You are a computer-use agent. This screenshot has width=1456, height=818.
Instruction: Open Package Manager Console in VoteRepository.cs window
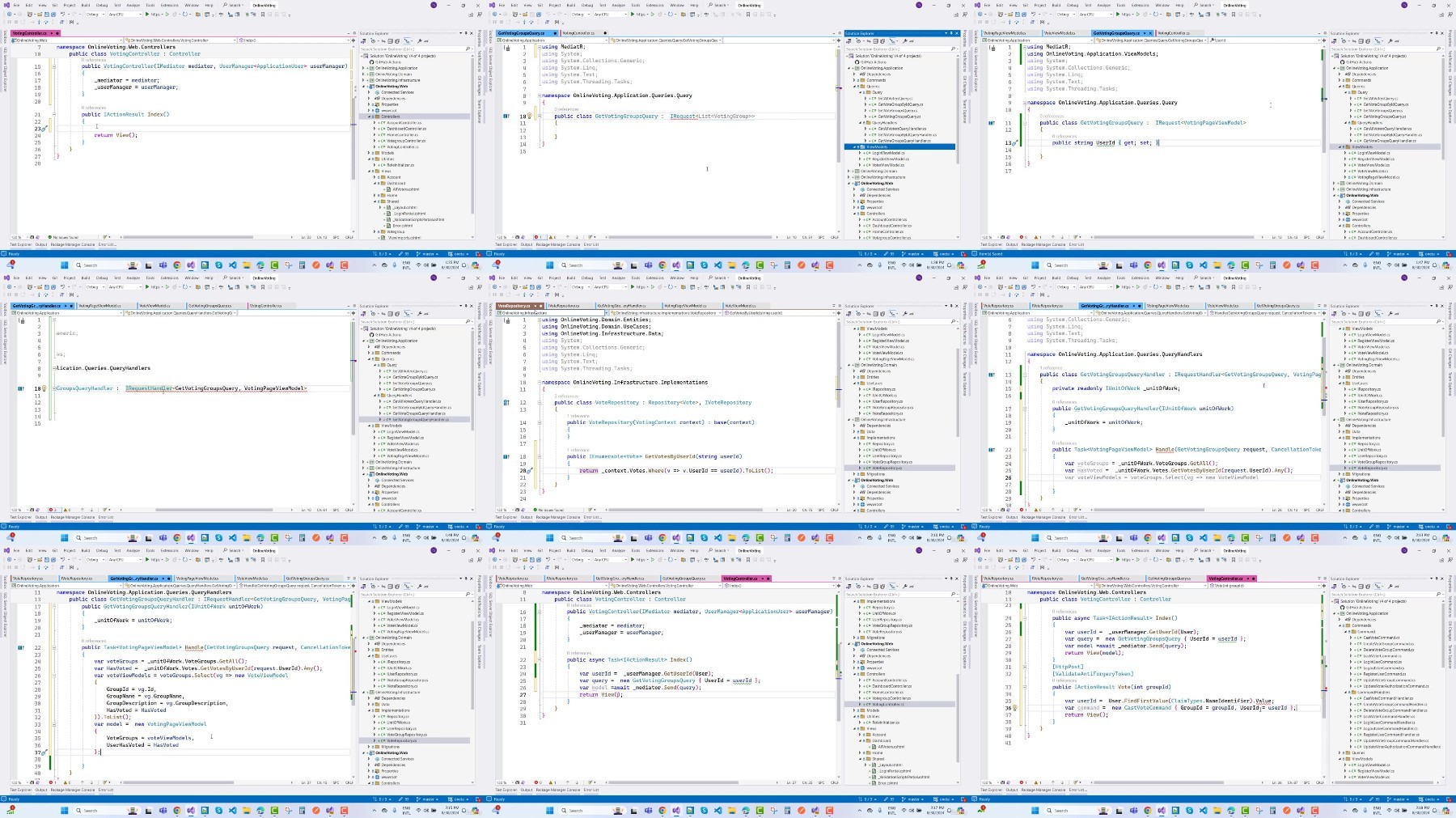[558, 517]
